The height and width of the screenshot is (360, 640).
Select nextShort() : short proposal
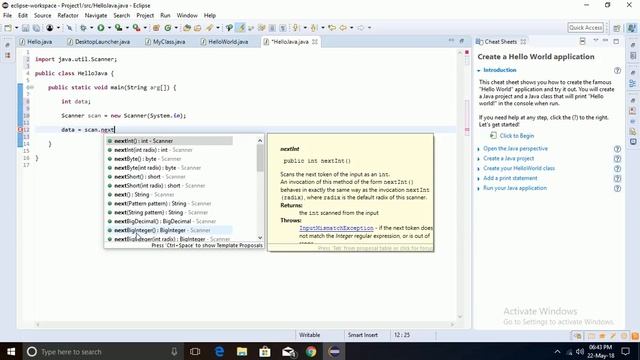pos(169,177)
